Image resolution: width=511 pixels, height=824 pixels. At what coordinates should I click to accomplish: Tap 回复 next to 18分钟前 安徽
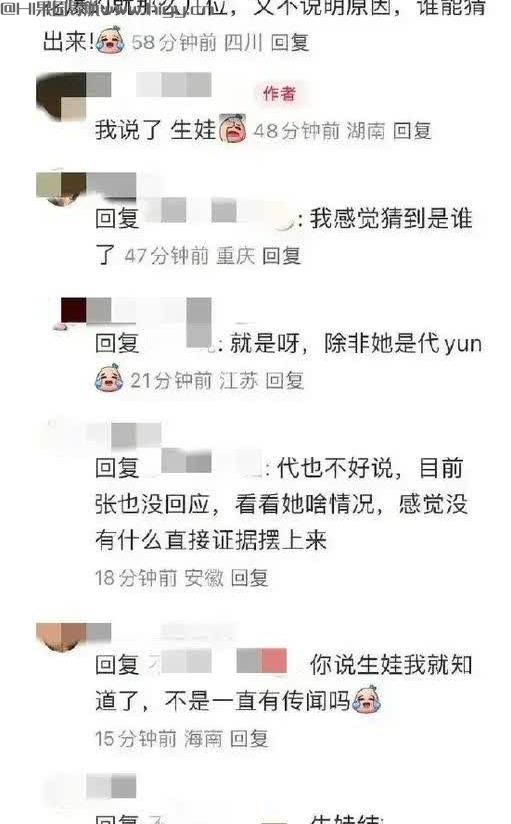pyautogui.click(x=250, y=578)
